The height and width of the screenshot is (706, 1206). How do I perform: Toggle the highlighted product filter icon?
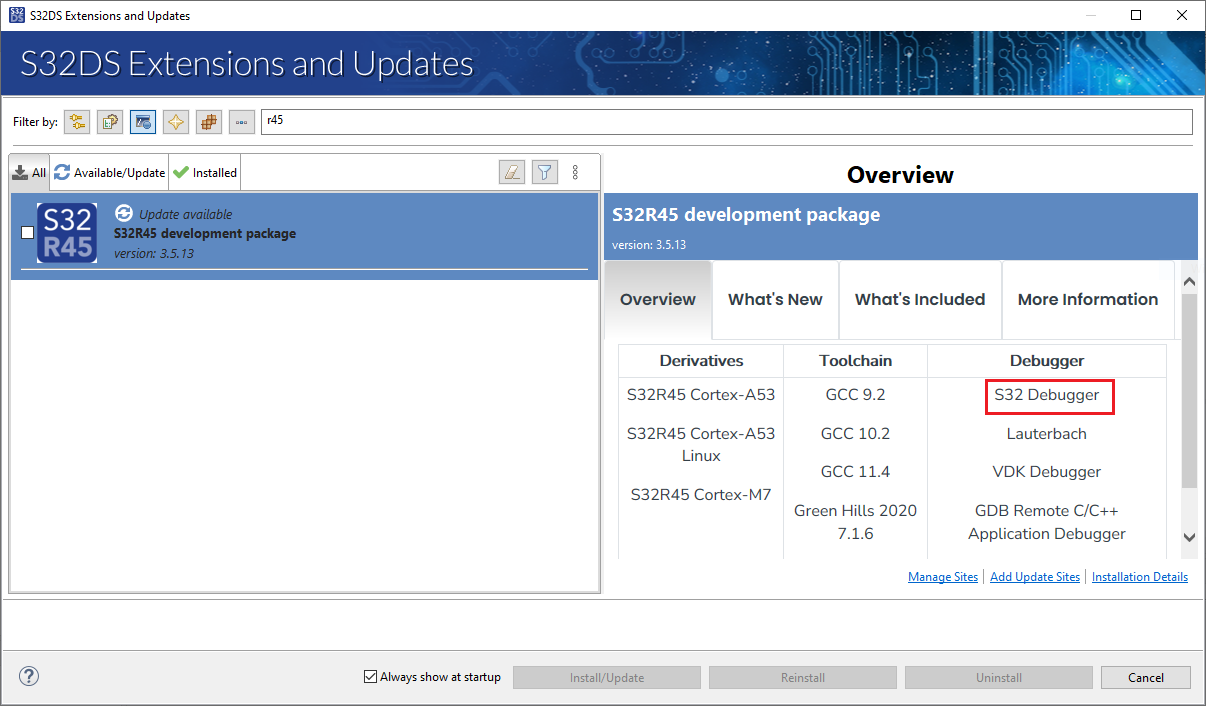[x=143, y=121]
